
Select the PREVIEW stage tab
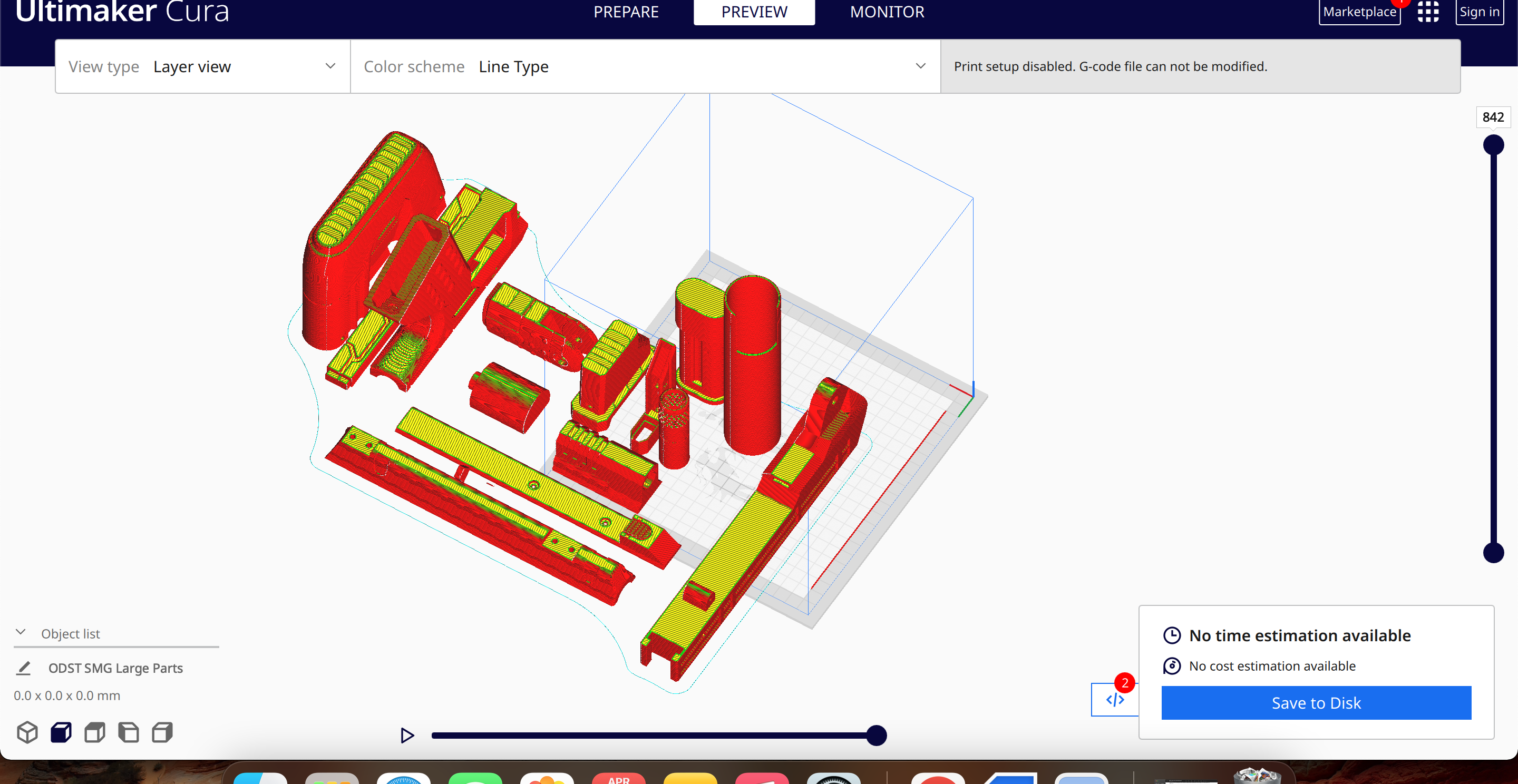coord(754,12)
